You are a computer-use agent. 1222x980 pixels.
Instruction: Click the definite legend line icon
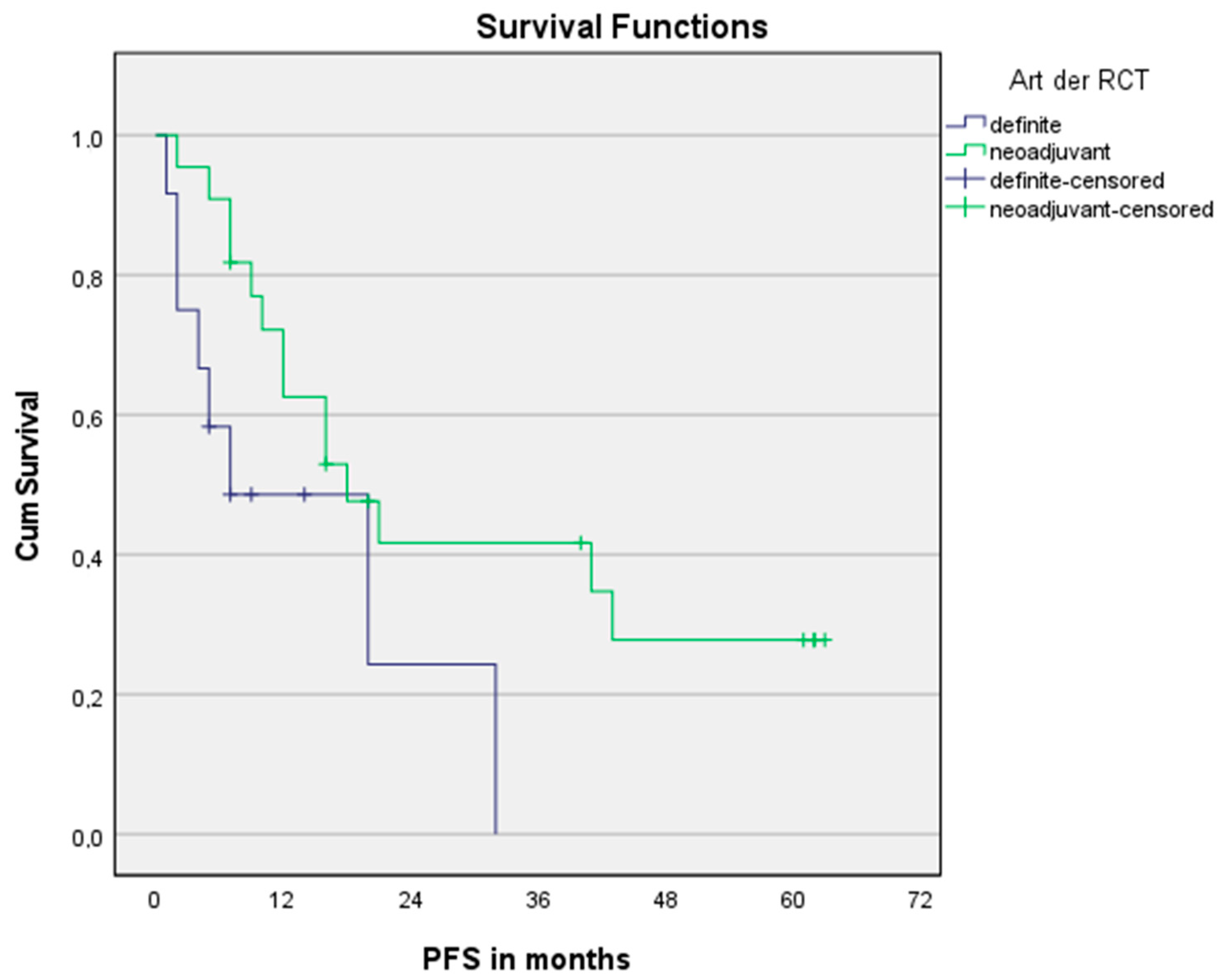tap(966, 122)
